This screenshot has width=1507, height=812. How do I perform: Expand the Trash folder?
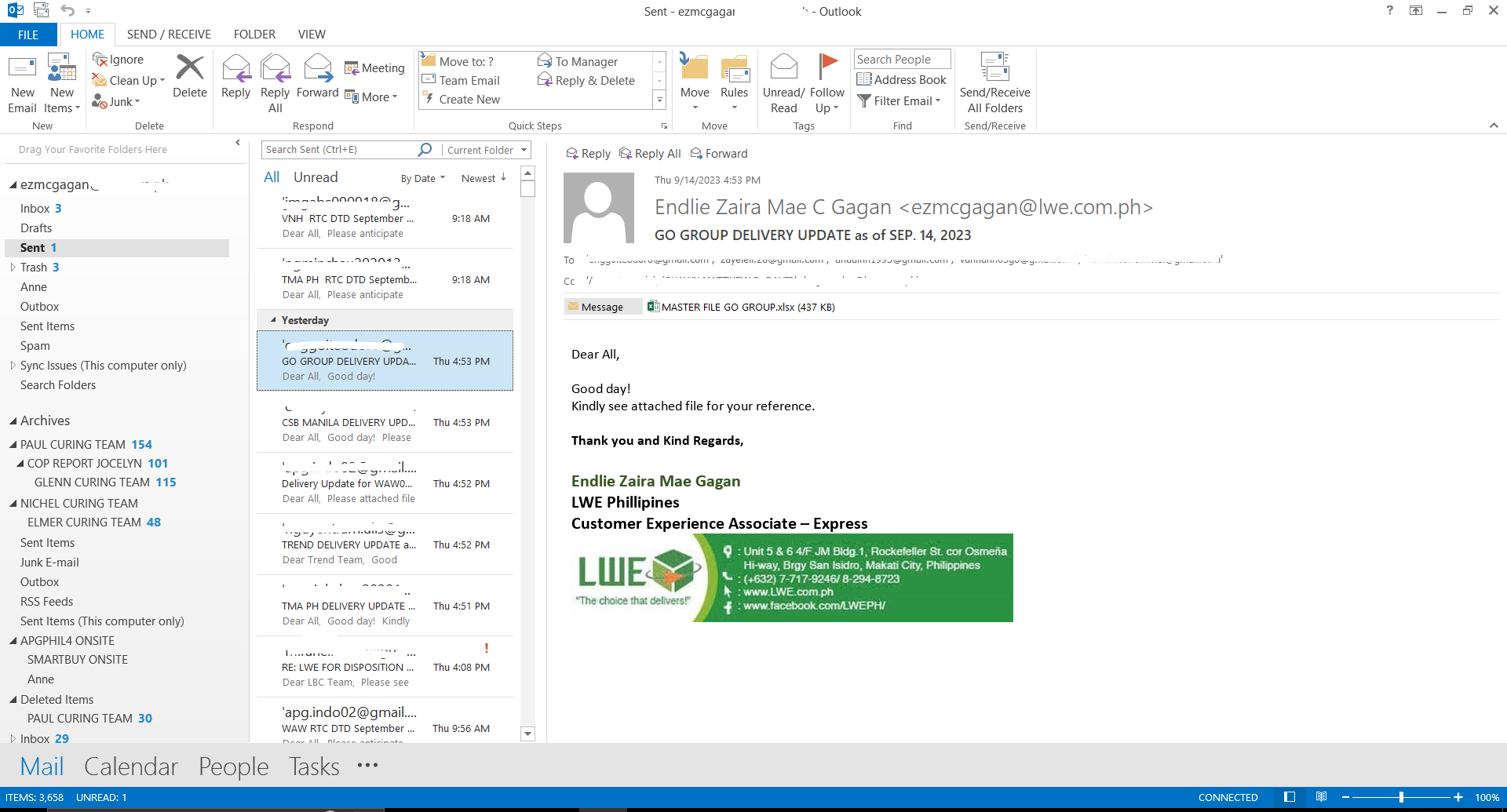pyautogui.click(x=13, y=268)
